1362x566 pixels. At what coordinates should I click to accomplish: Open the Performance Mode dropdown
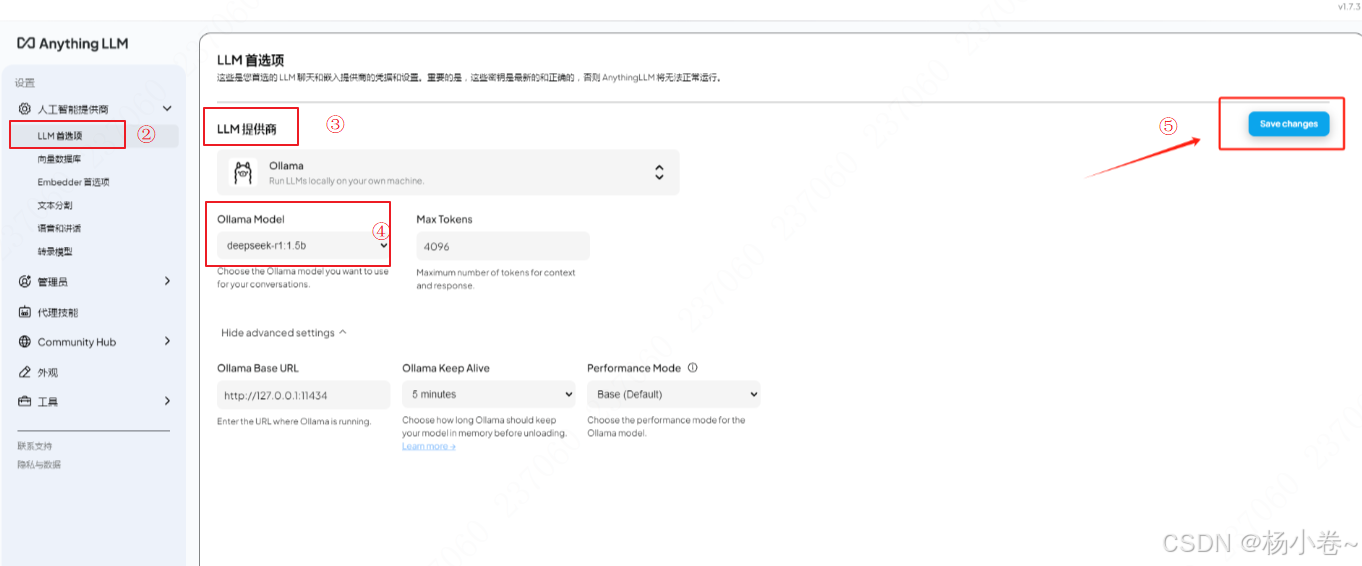click(673, 394)
